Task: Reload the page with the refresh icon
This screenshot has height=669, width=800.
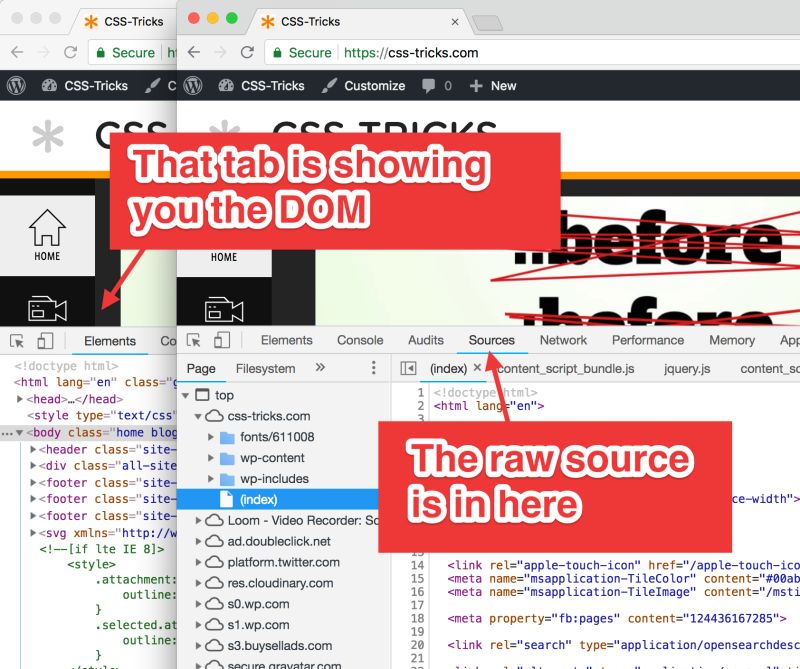Action: pos(247,53)
